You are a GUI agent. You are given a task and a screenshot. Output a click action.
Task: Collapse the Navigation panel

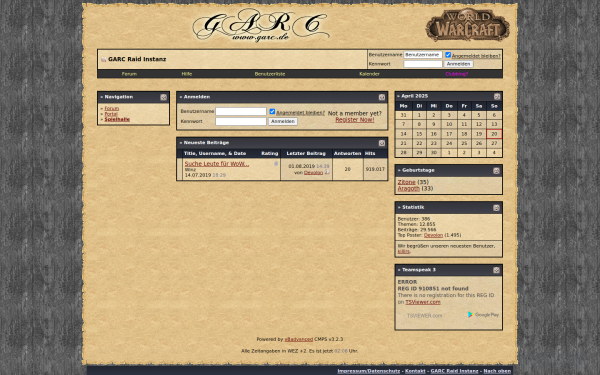coord(163,97)
